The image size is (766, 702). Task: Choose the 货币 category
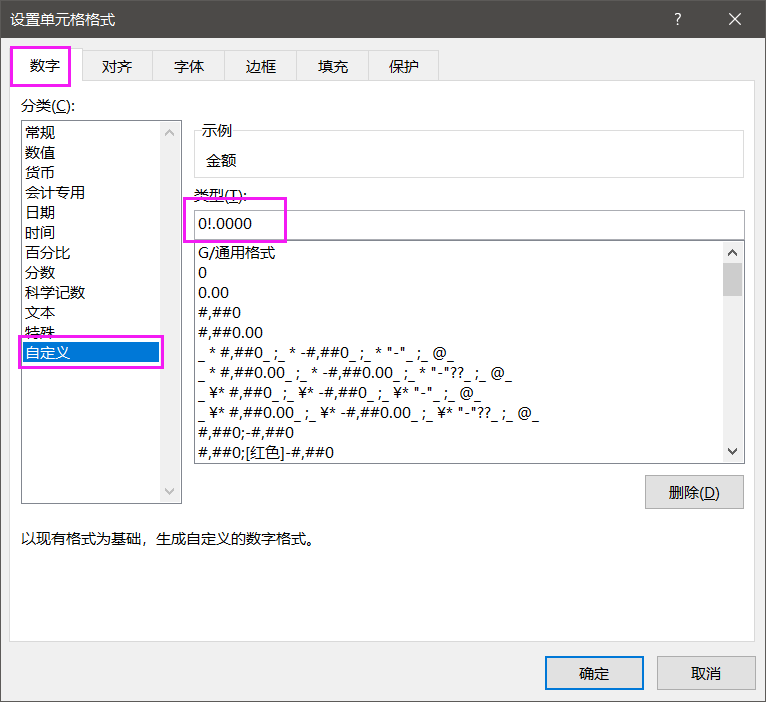point(91,172)
